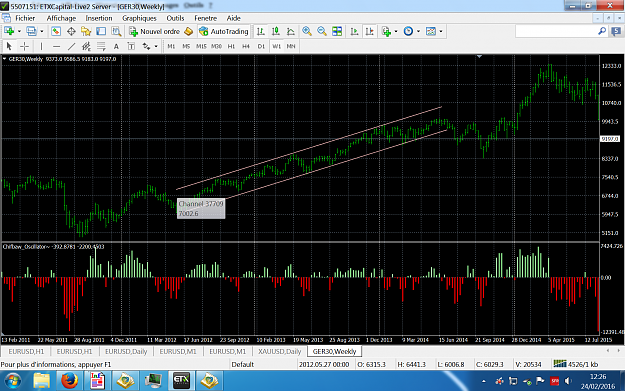
Task: Click the Nouvel ordre button
Action: [x=155, y=31]
